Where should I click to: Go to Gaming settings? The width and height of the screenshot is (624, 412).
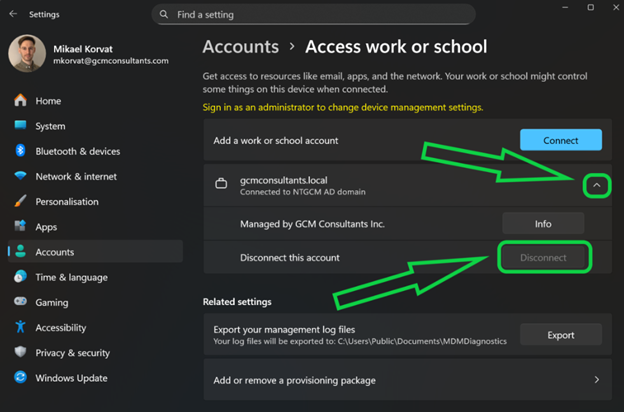[x=95, y=303]
